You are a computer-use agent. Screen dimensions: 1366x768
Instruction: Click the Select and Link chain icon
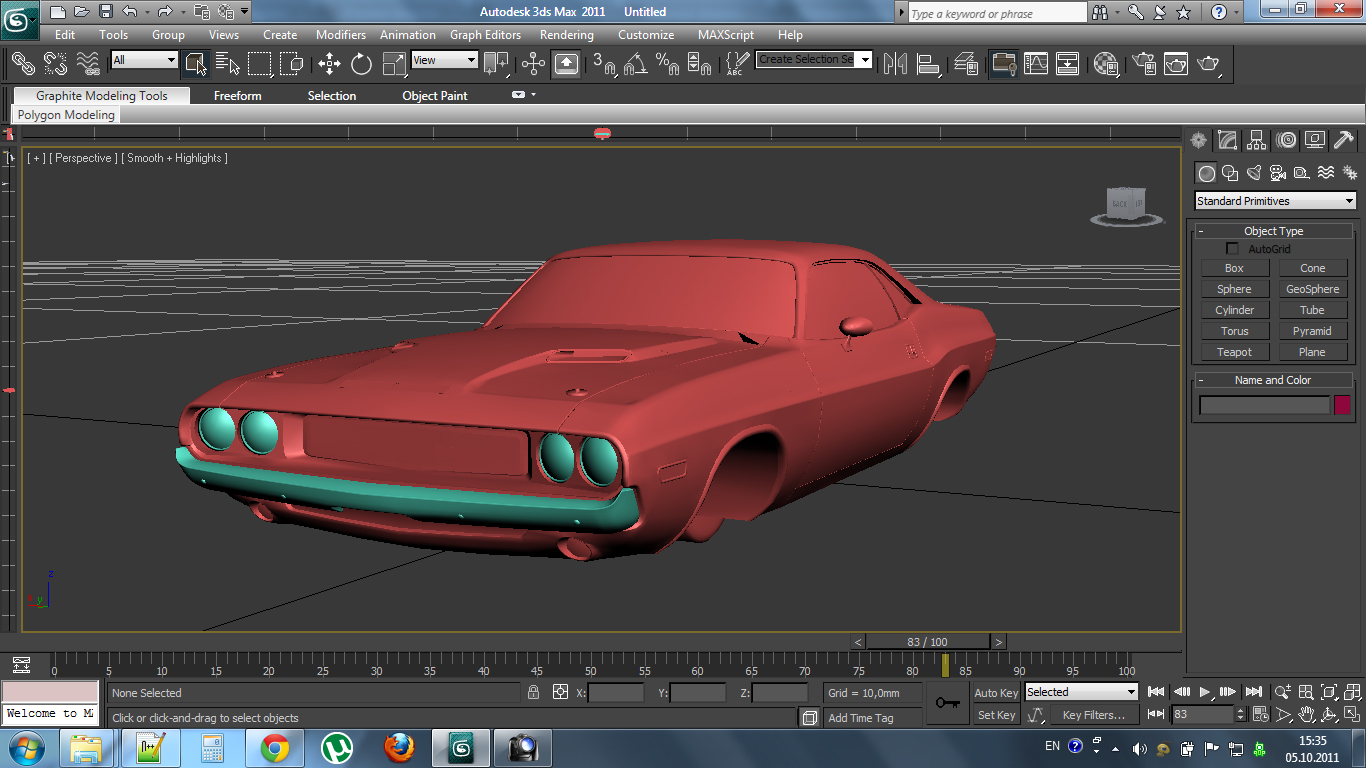click(x=22, y=64)
